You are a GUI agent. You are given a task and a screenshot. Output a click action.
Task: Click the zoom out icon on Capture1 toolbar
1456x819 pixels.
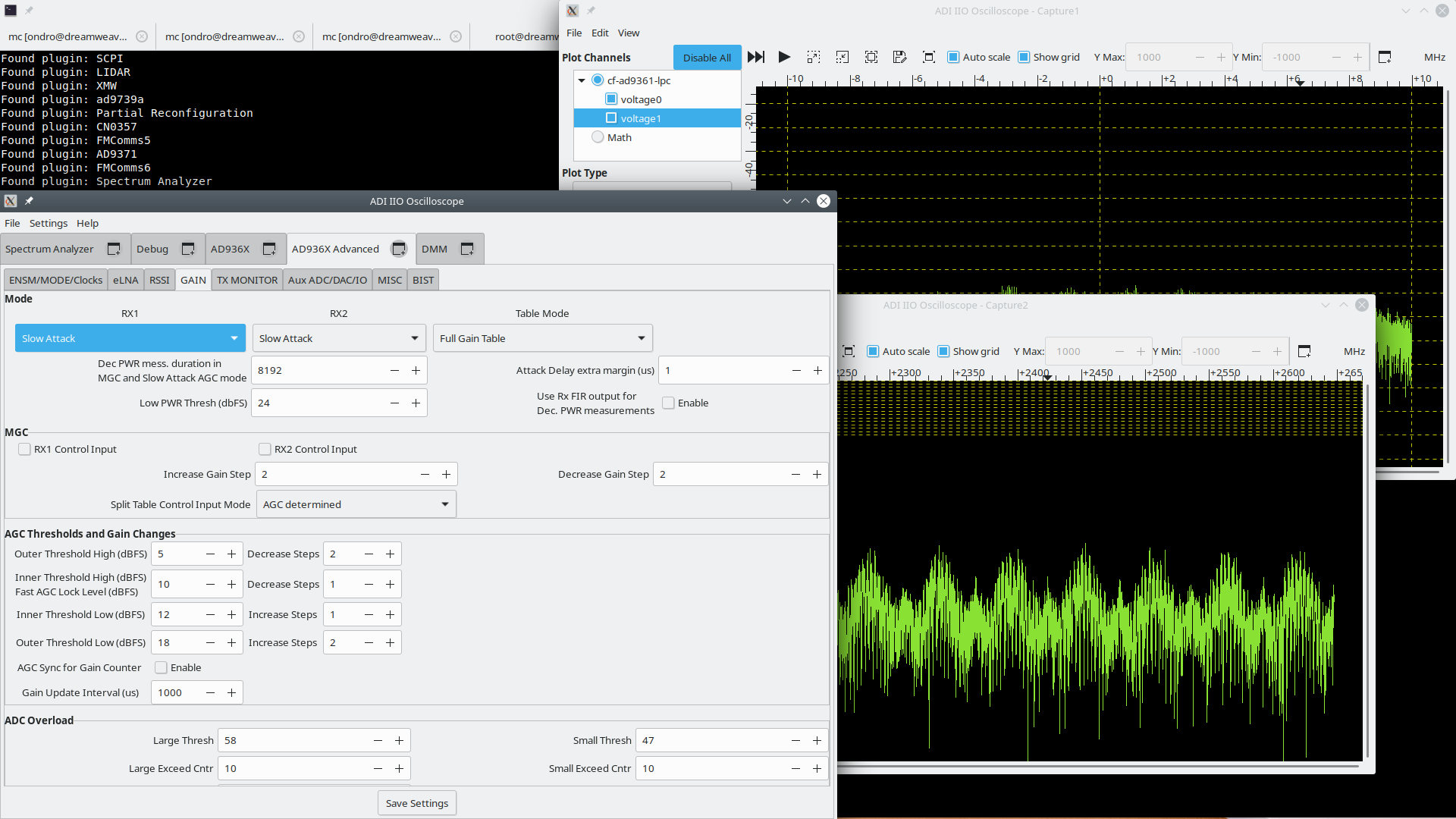tap(843, 57)
